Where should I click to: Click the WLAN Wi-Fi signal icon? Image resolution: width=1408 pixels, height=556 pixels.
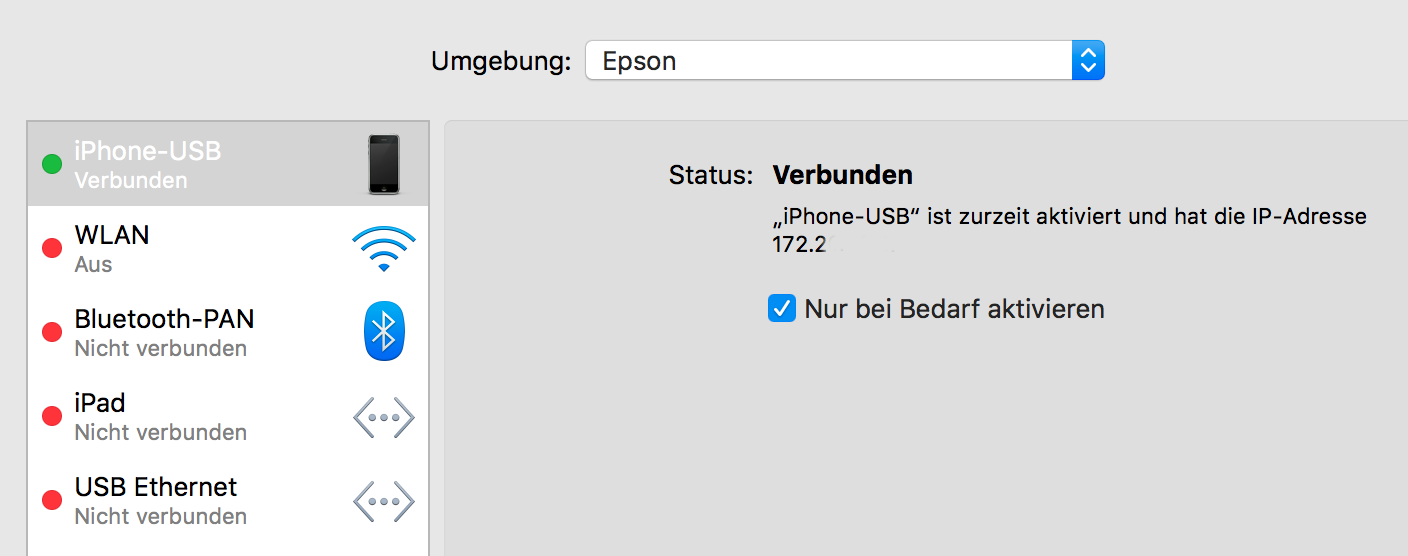pos(383,249)
